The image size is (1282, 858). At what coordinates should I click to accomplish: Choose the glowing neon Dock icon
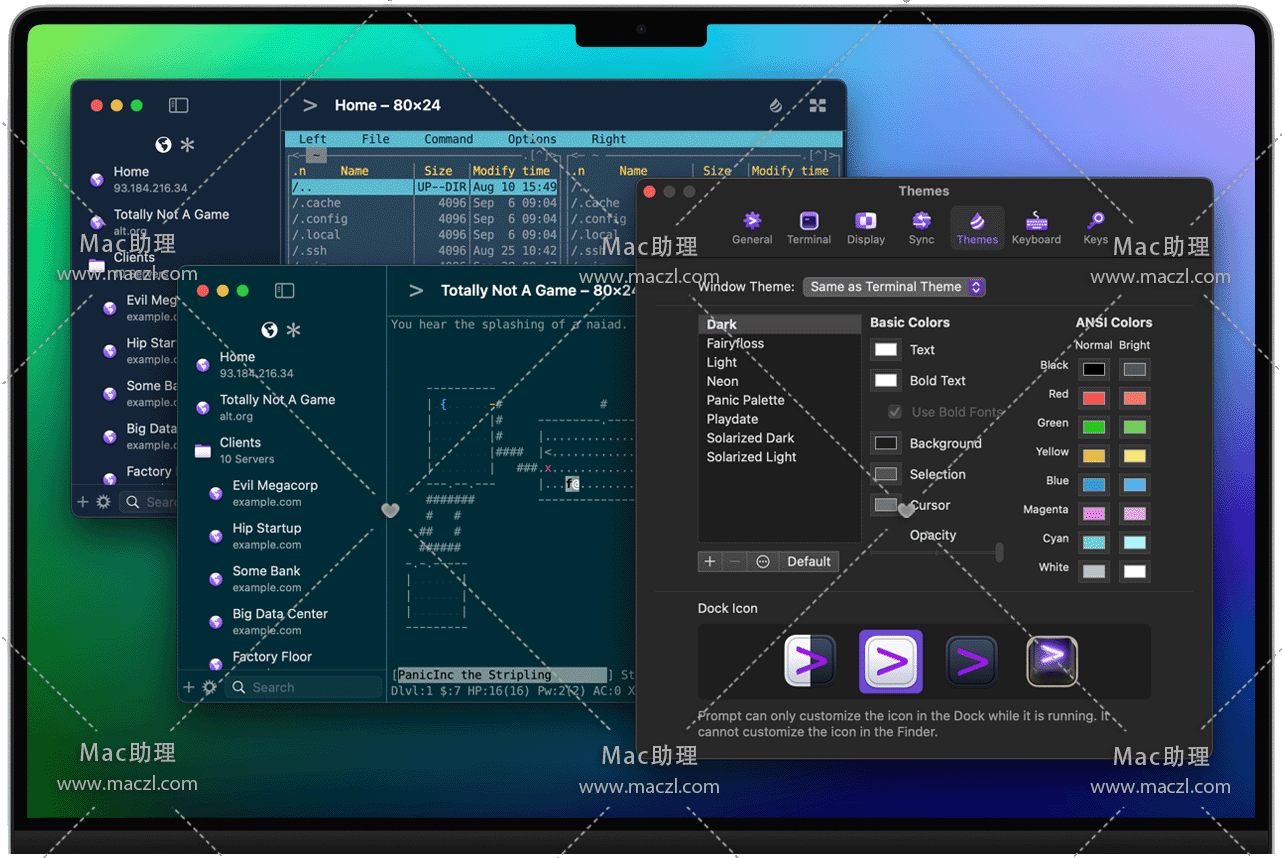coord(1052,661)
